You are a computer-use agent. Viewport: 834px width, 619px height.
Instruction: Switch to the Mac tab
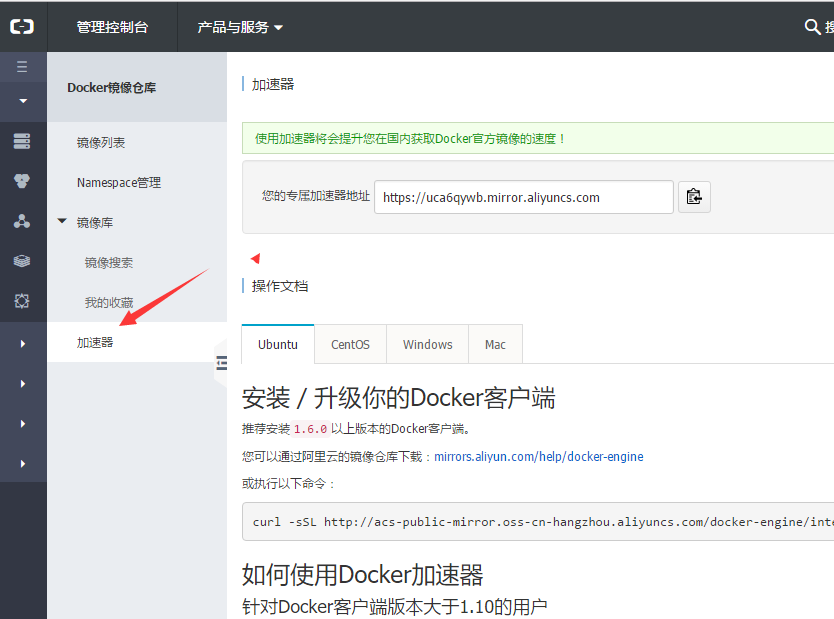coord(495,345)
